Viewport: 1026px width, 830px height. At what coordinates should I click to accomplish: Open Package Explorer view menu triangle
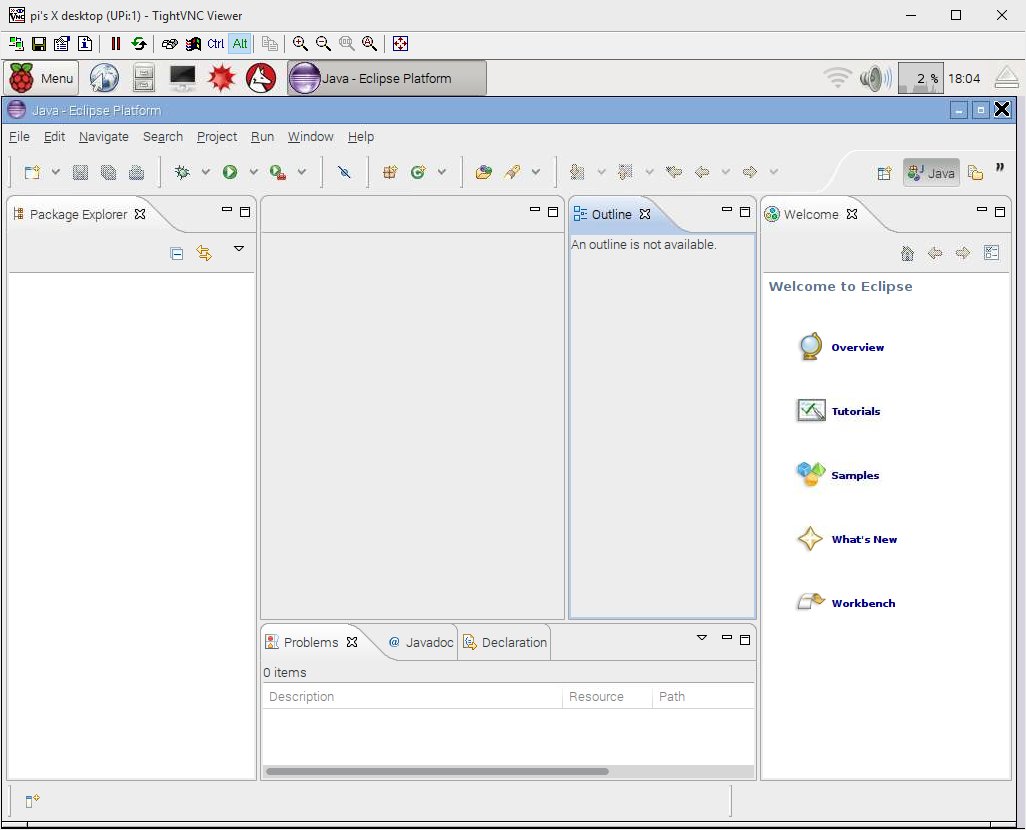(x=239, y=249)
